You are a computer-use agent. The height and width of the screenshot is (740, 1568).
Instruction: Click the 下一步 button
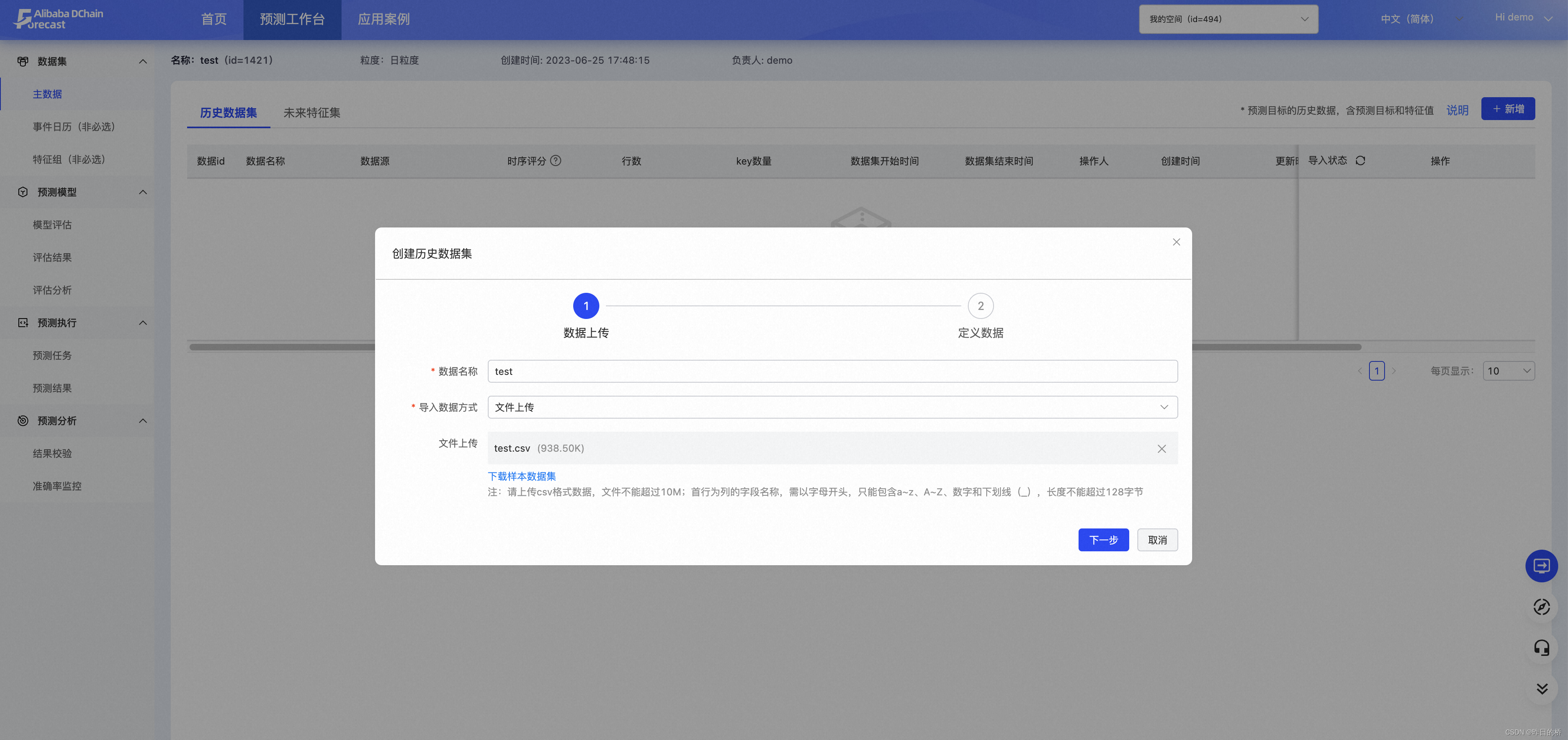[x=1103, y=540]
